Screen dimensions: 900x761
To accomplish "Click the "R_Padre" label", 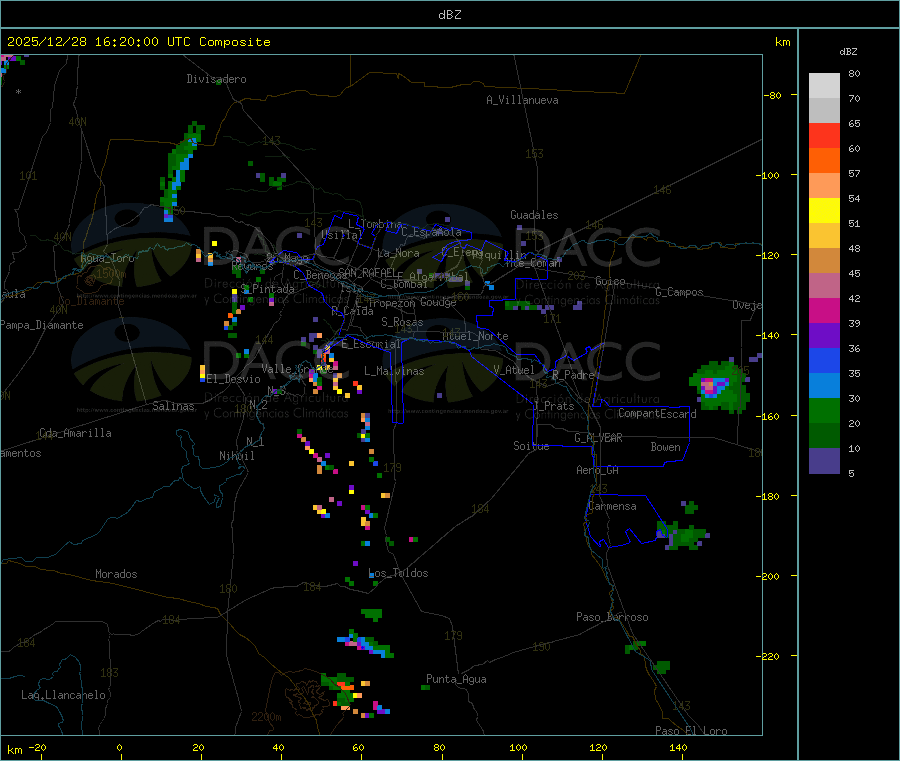I will pyautogui.click(x=573, y=375).
